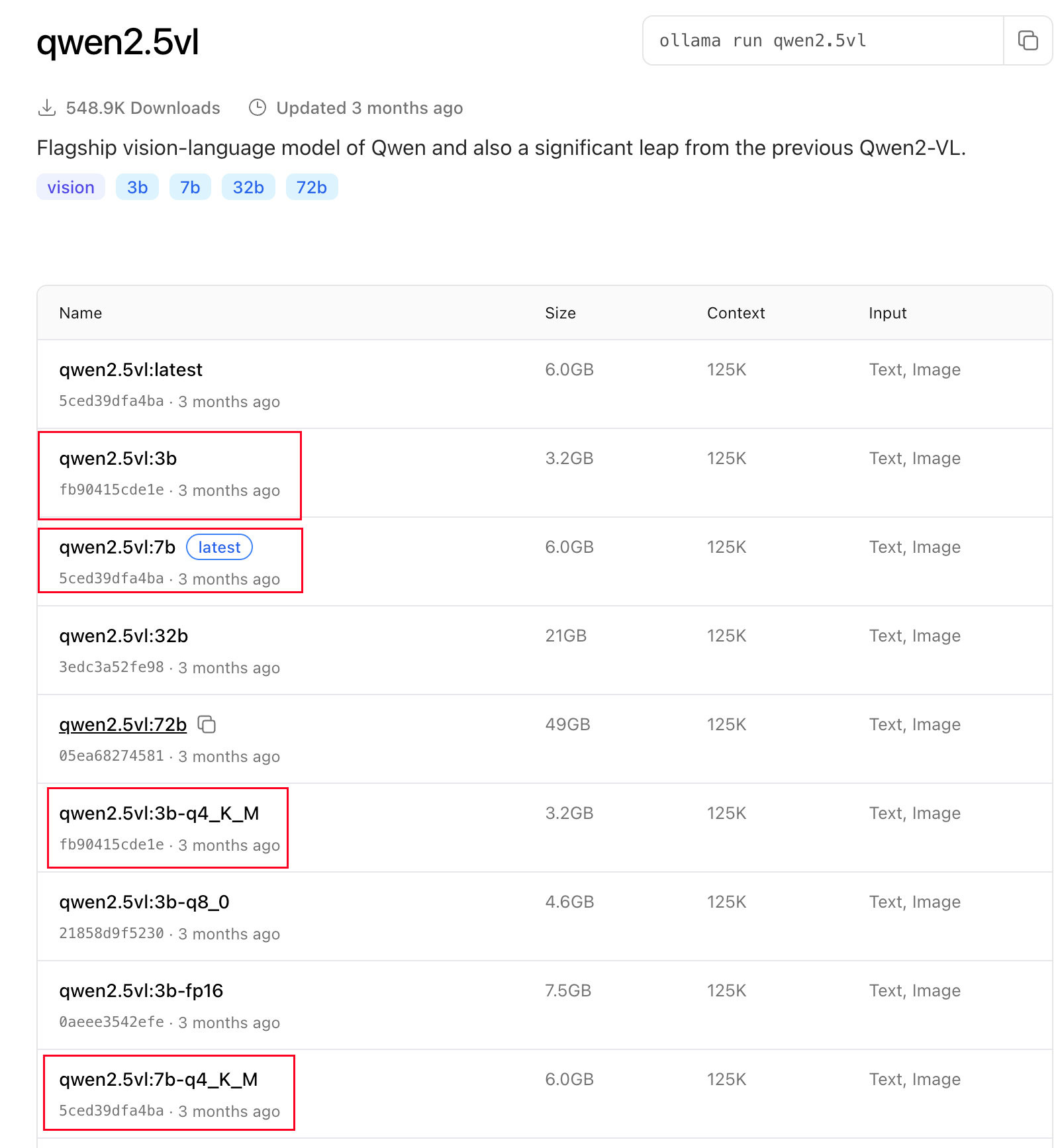The height and width of the screenshot is (1148, 1054).
Task: Select the 3b size tag
Action: 138,187
